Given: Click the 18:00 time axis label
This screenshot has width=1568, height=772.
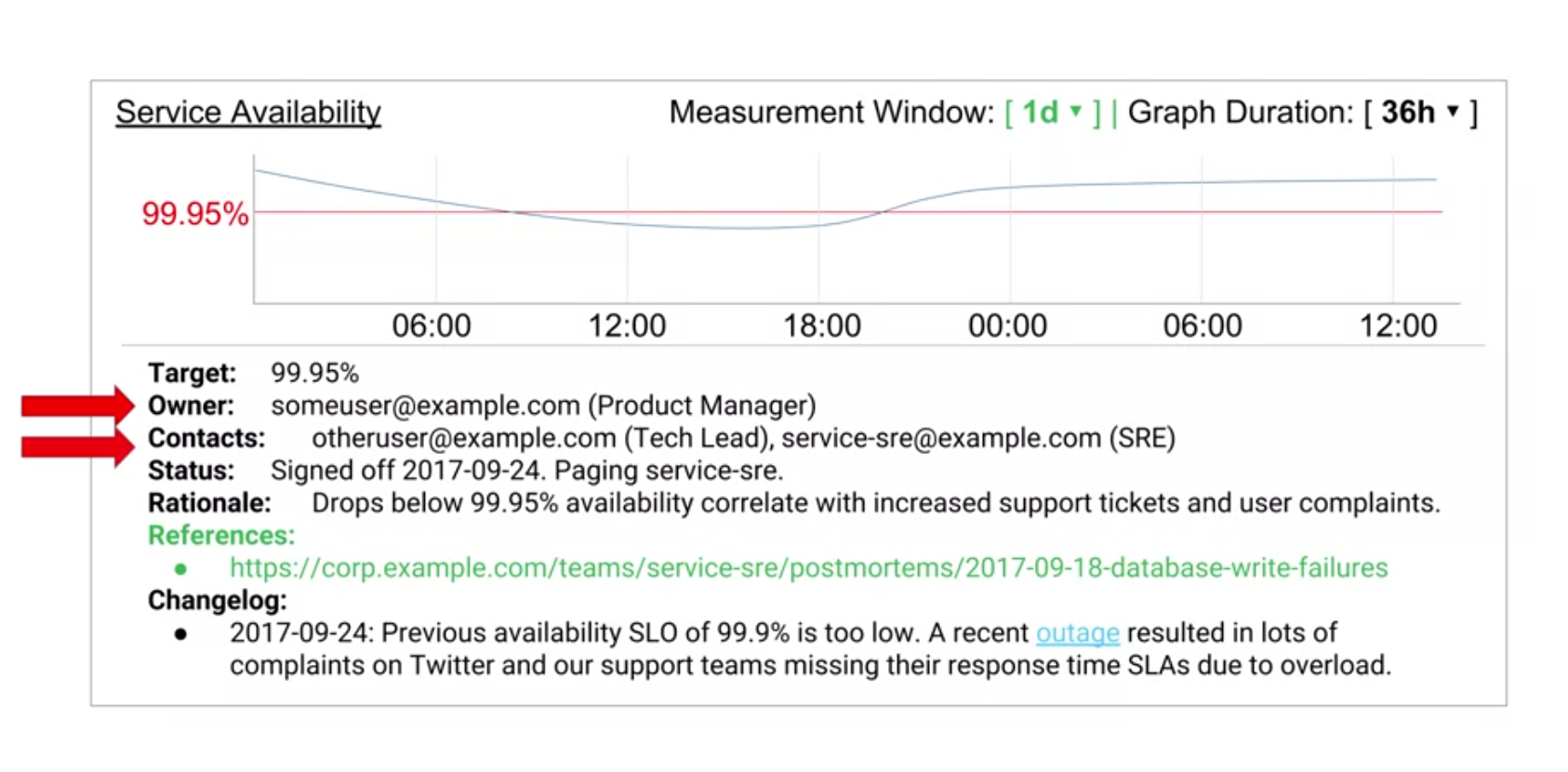Looking at the screenshot, I should click(x=822, y=326).
